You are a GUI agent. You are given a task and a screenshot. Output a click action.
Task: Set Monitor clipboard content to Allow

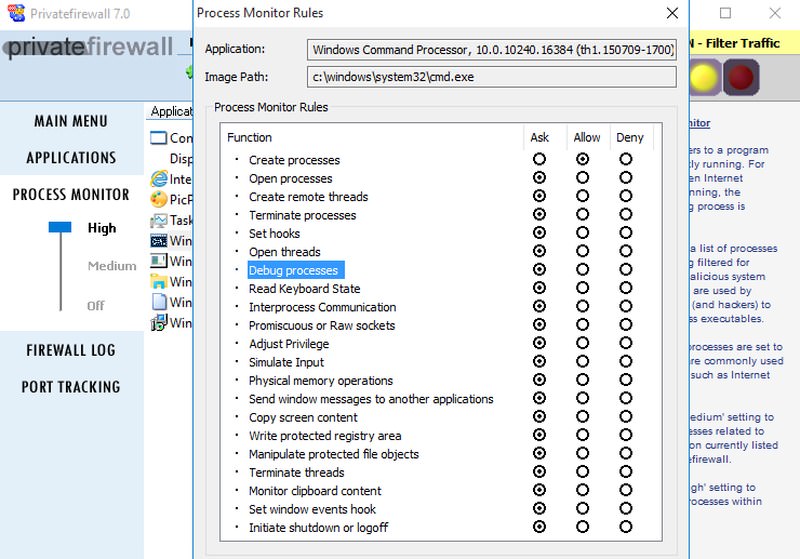(x=582, y=490)
